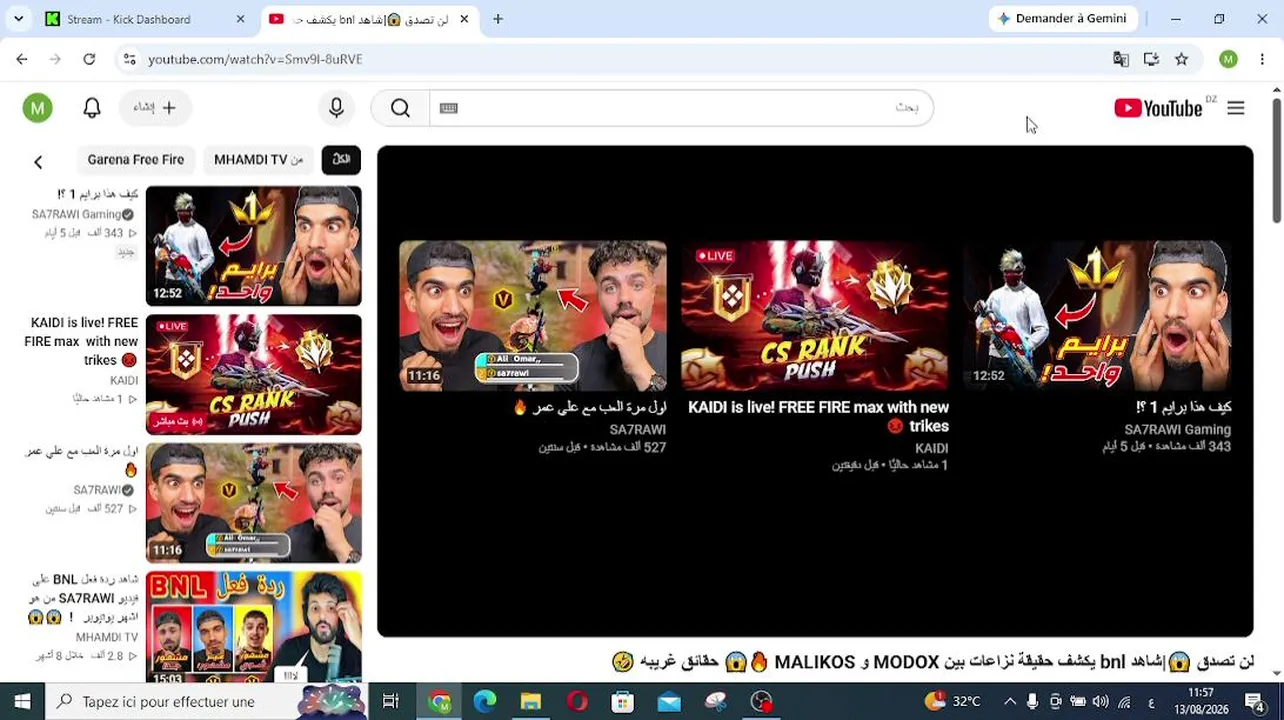Show hidden system tray icons
This screenshot has width=1284, height=720.
(1010, 701)
